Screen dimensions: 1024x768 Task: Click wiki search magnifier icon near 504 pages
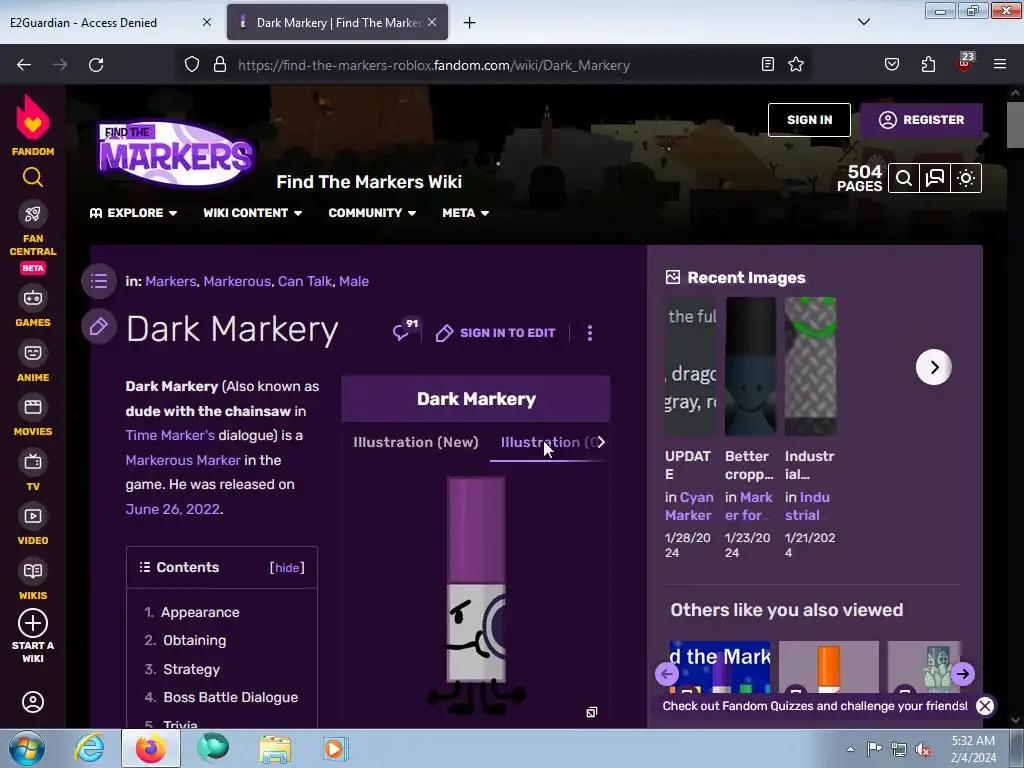tap(904, 178)
